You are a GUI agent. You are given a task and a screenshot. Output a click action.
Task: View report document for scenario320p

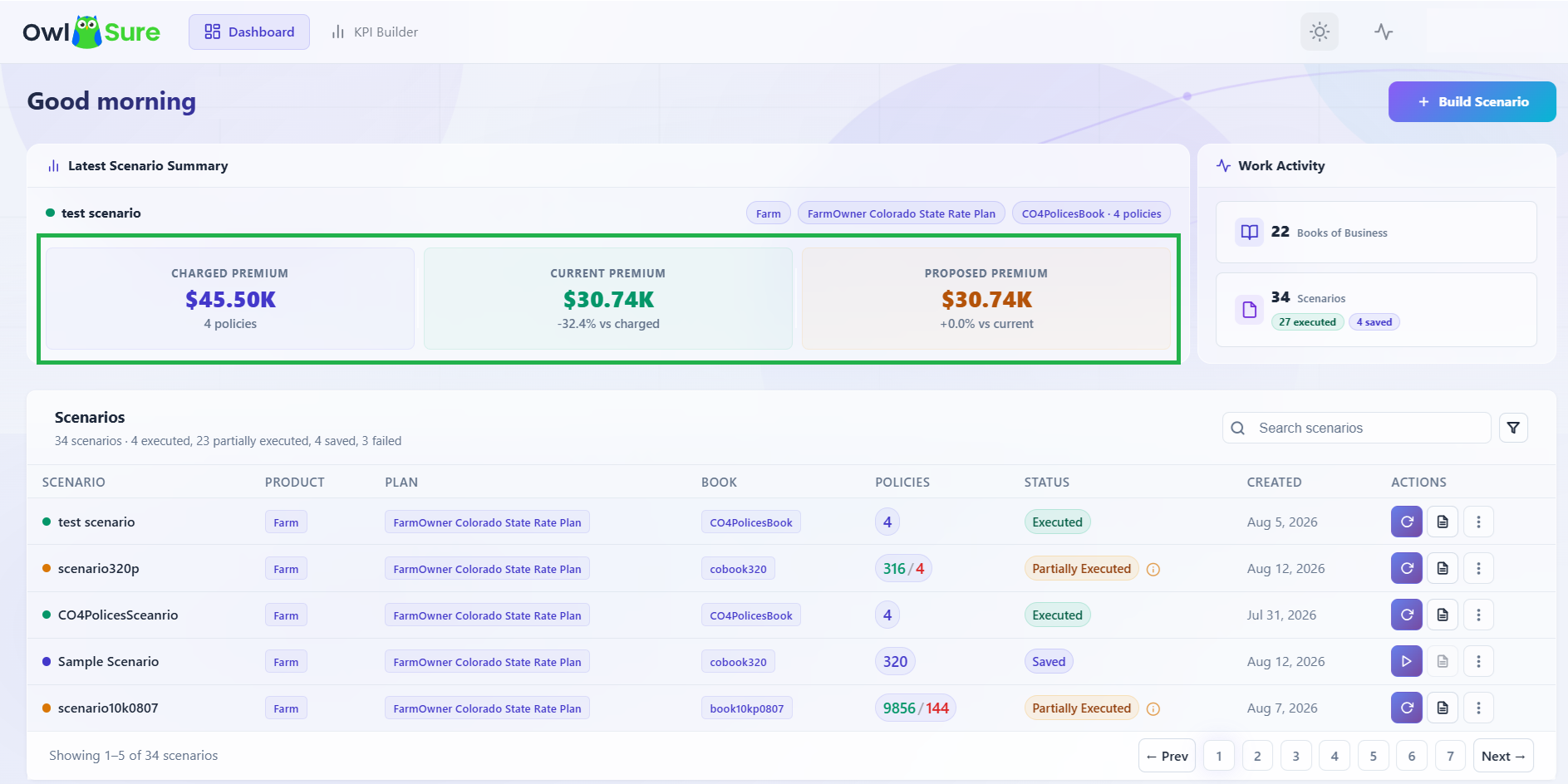(x=1443, y=568)
